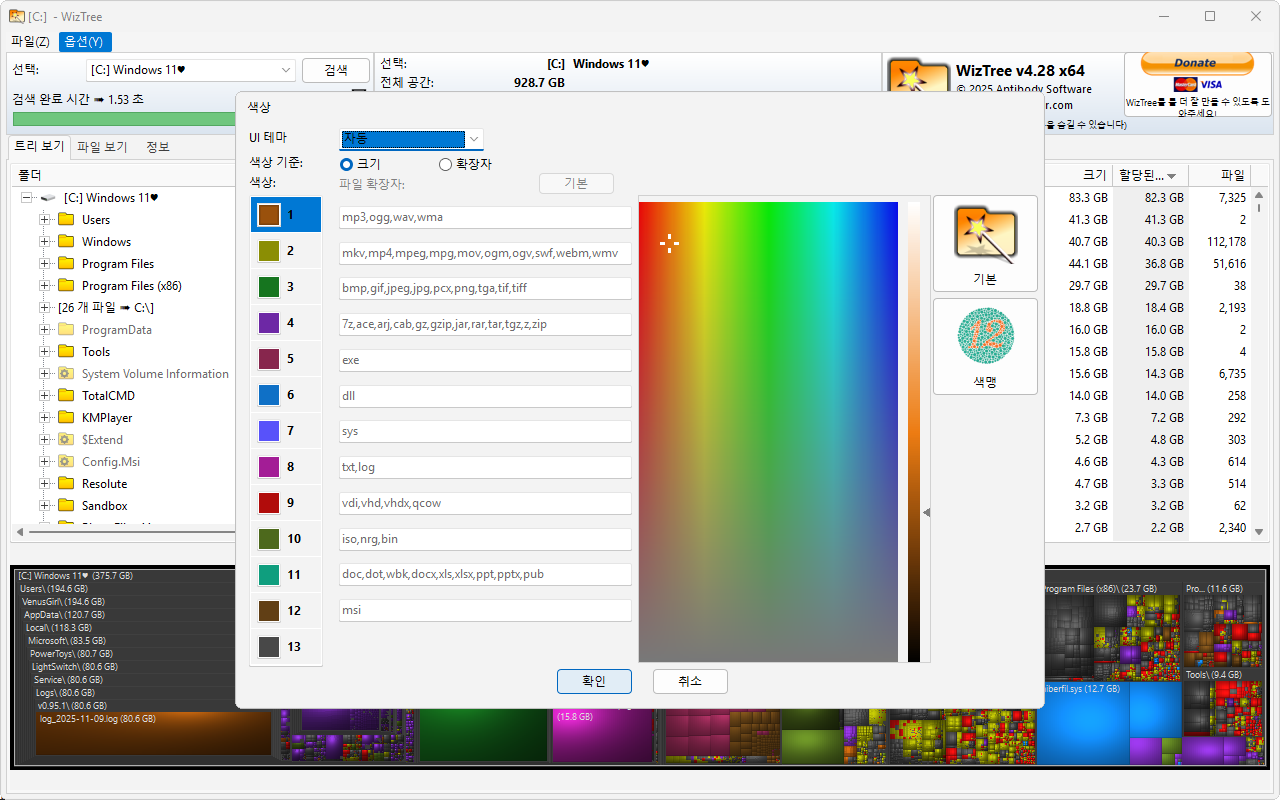This screenshot has width=1280, height=800.
Task: Sort by the 할당된 column header
Action: click(1148, 175)
